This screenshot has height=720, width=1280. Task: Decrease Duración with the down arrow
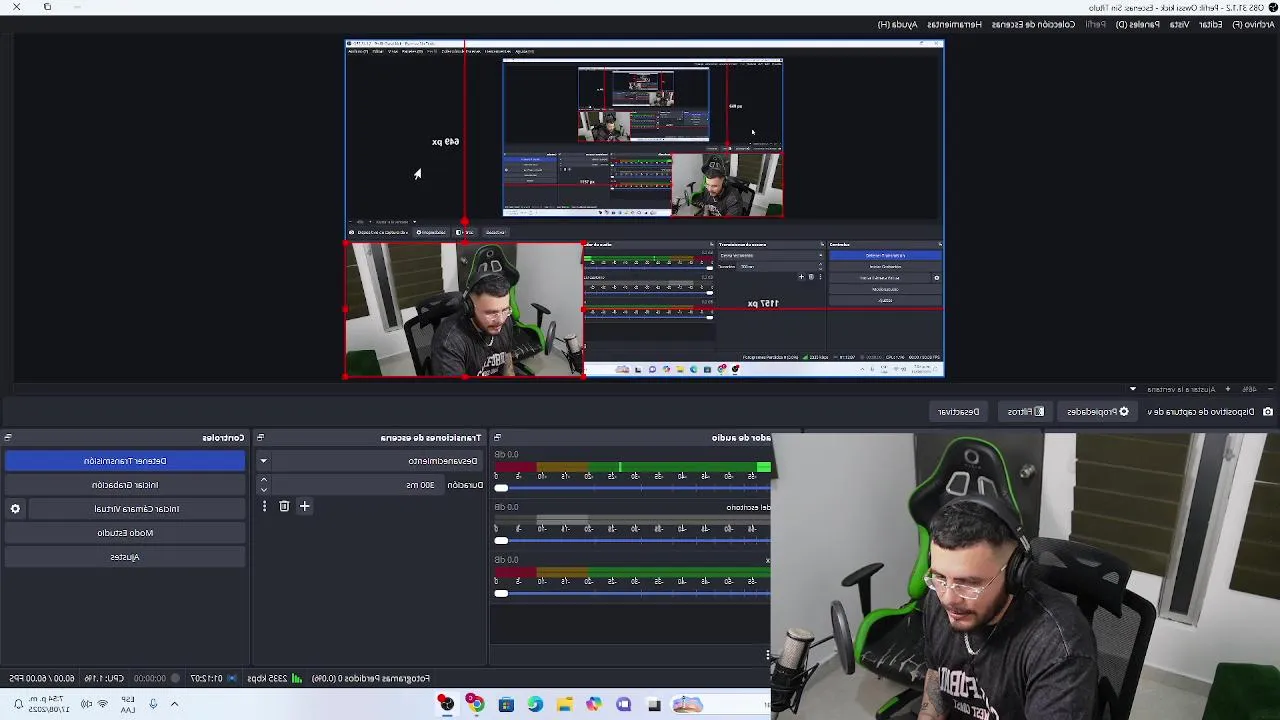pos(264,490)
